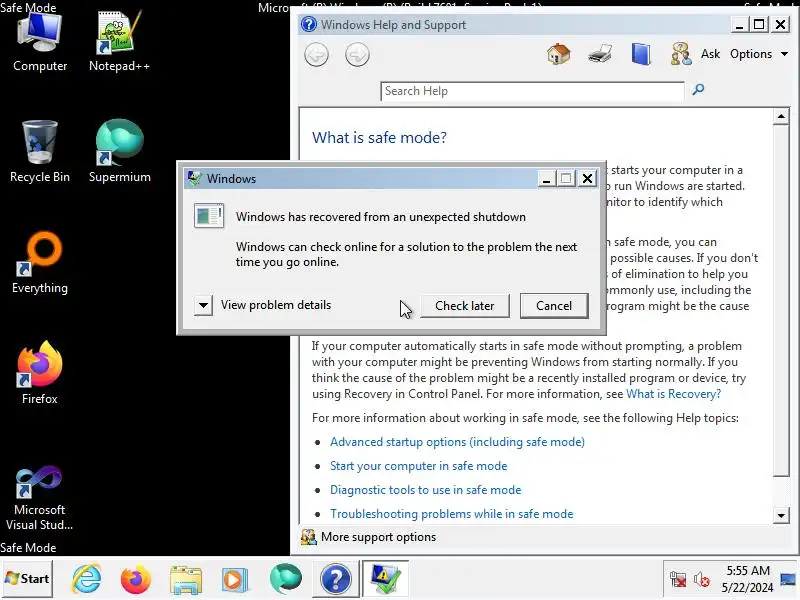Switch to the problem report taskbar button

pos(385,579)
